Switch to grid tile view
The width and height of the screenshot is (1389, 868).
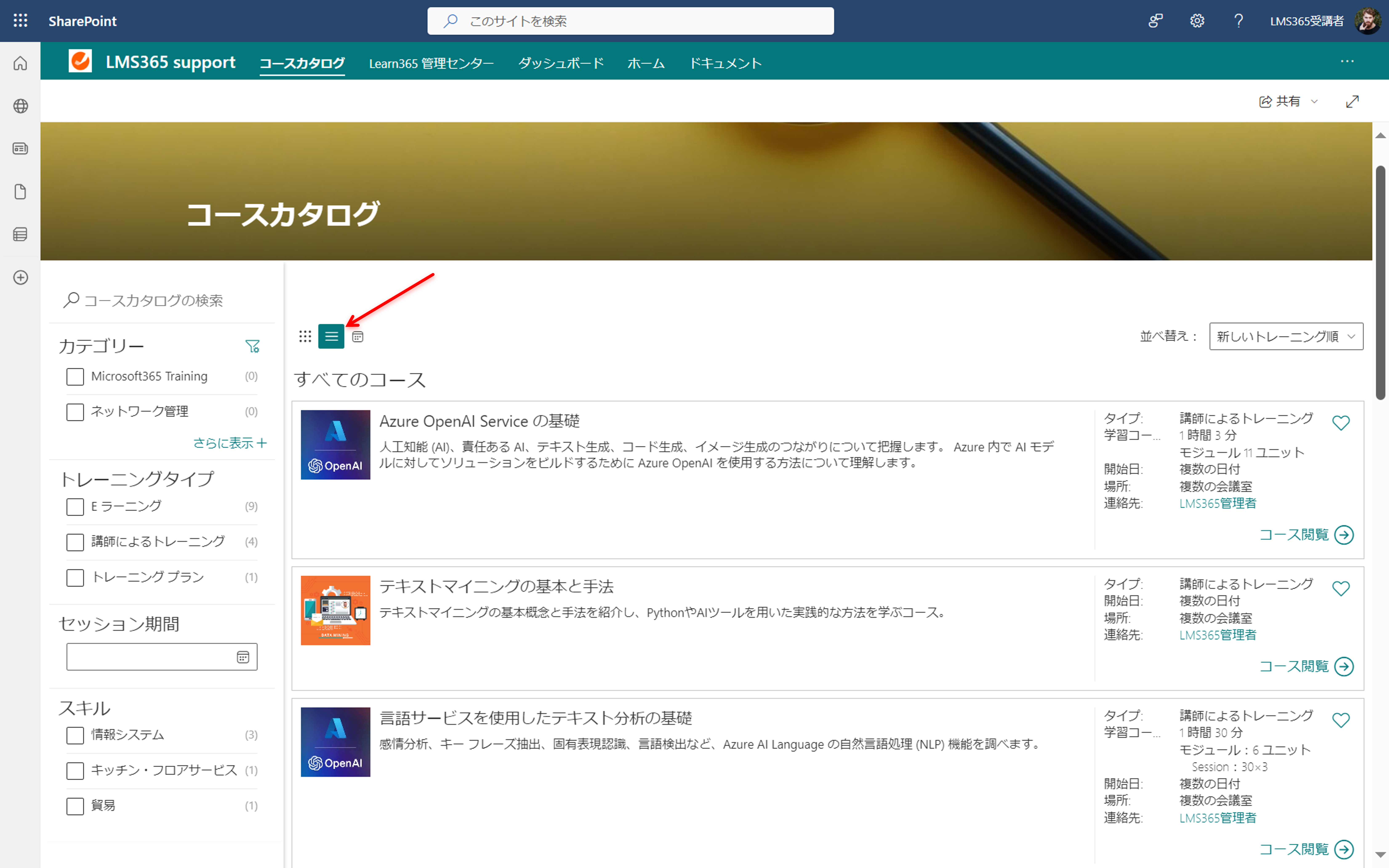pyautogui.click(x=305, y=336)
